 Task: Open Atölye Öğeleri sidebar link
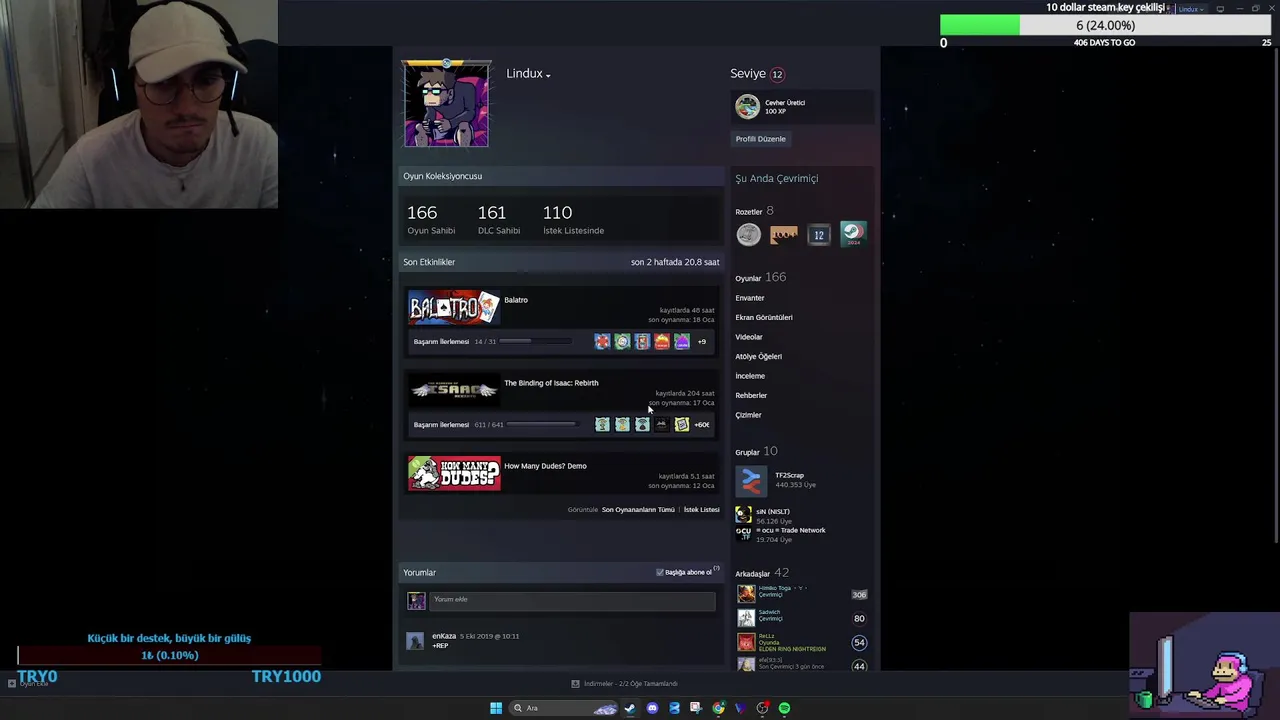(759, 357)
